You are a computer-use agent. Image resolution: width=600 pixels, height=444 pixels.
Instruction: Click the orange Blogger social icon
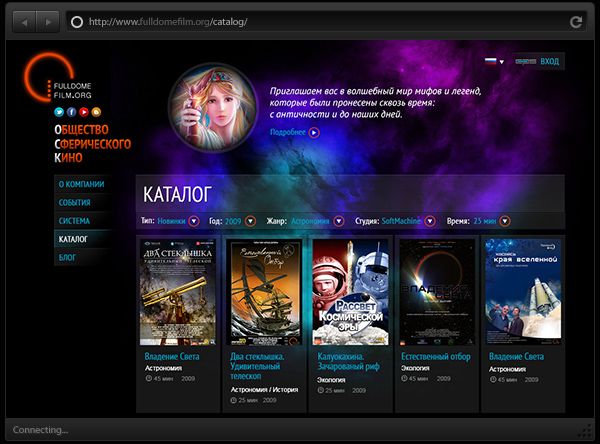(96, 112)
